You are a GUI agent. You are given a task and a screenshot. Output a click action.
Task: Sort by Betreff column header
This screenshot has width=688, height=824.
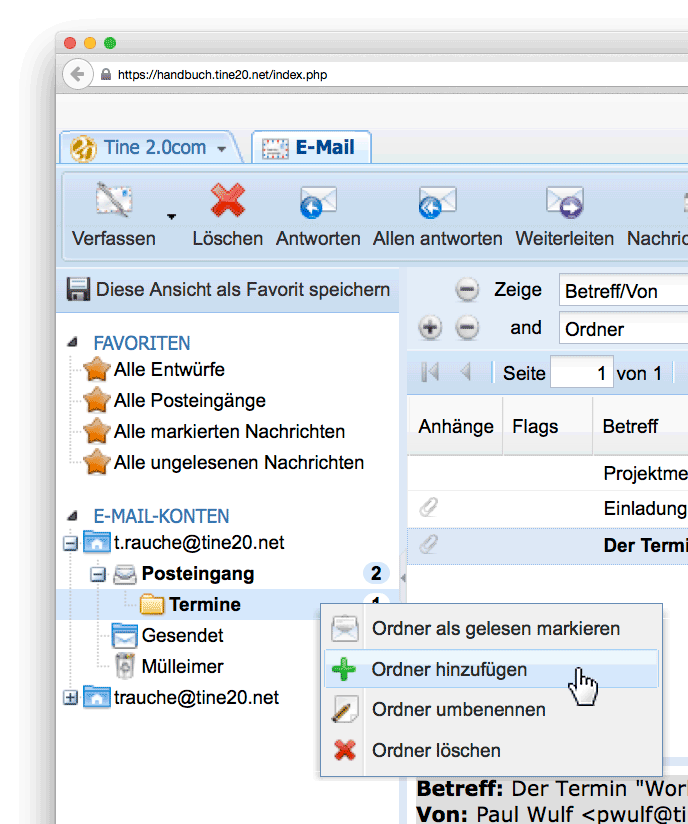point(641,426)
